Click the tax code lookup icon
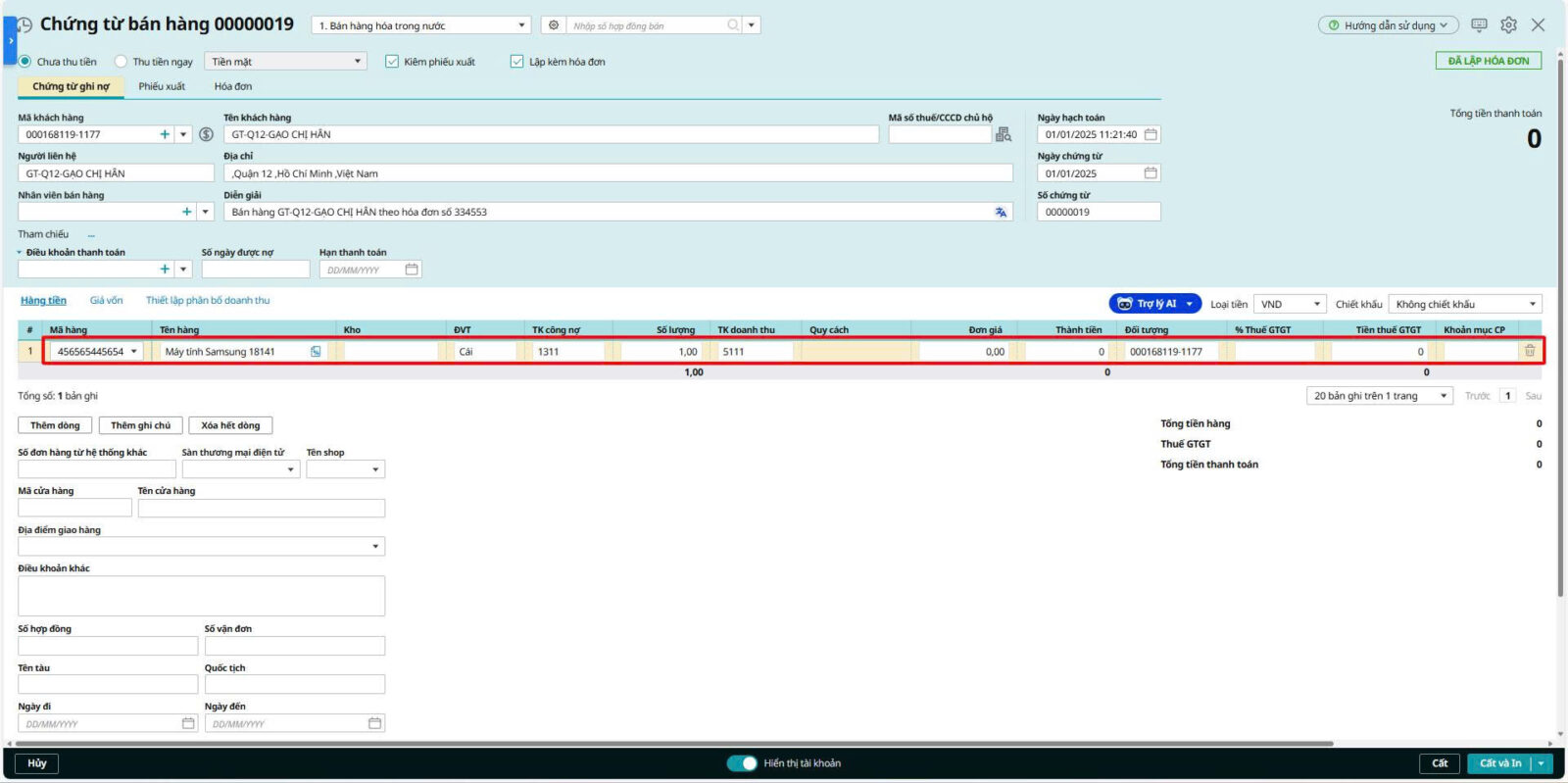 click(x=1004, y=134)
